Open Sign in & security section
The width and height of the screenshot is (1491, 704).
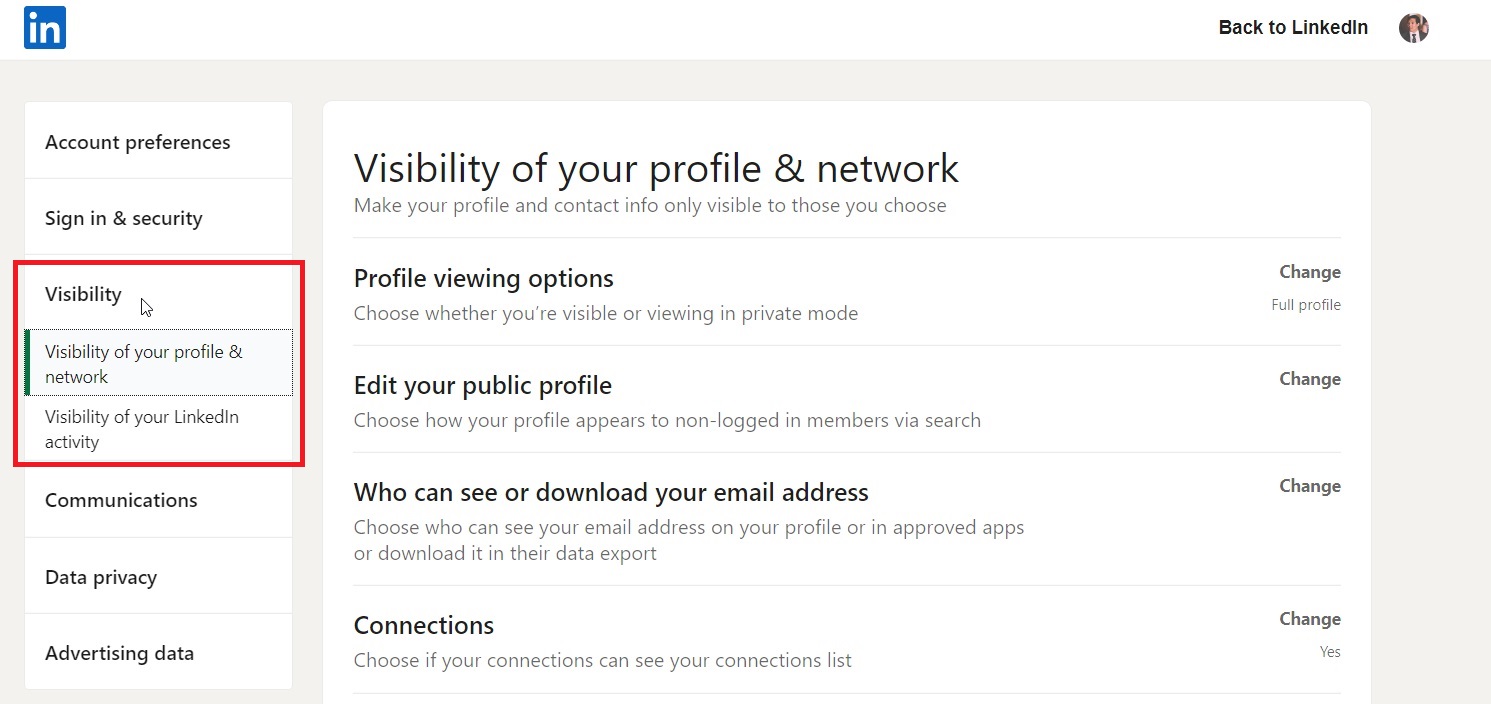pyautogui.click(x=124, y=218)
